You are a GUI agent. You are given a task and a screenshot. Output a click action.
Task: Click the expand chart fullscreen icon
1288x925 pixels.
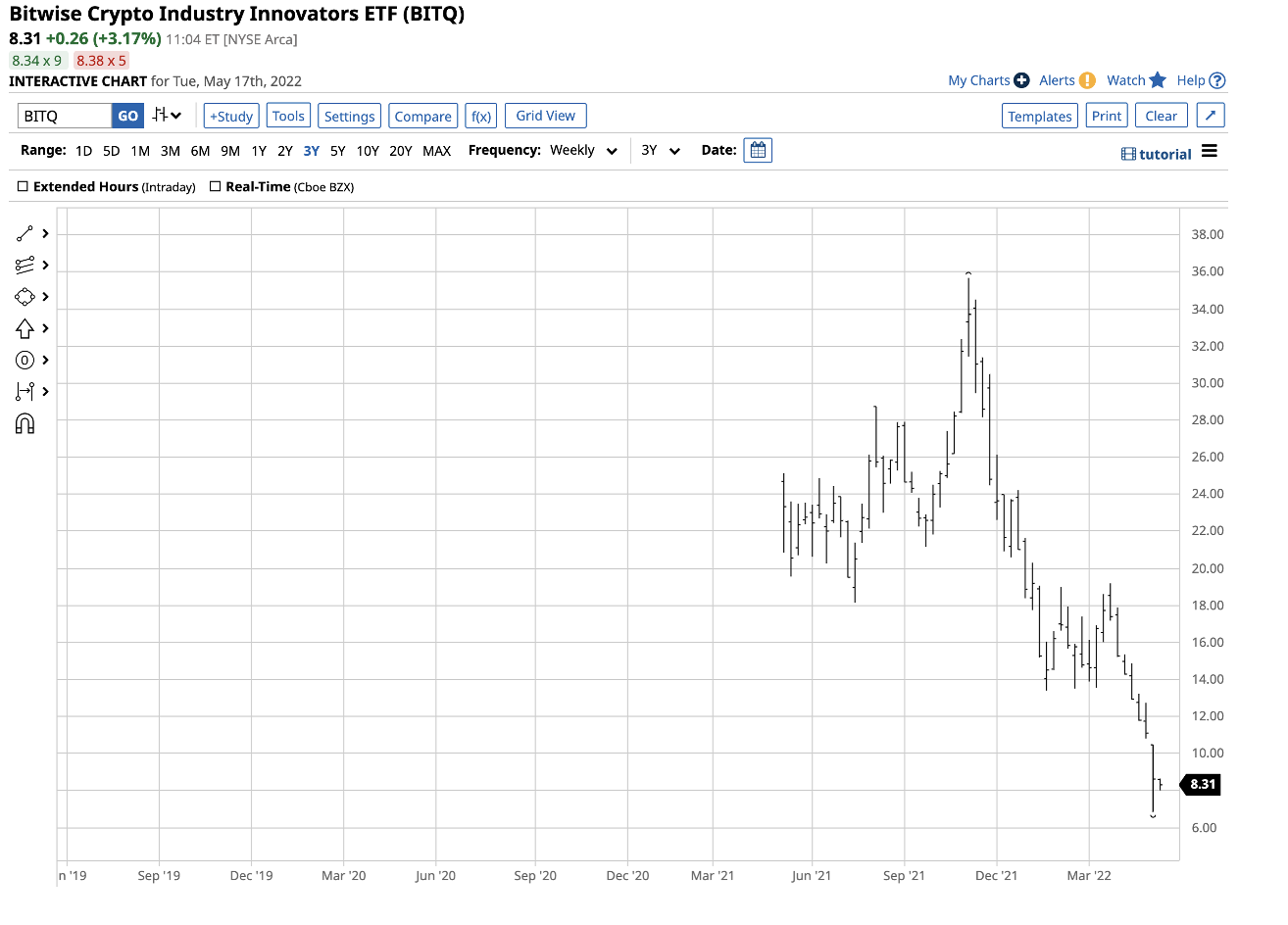(1211, 116)
